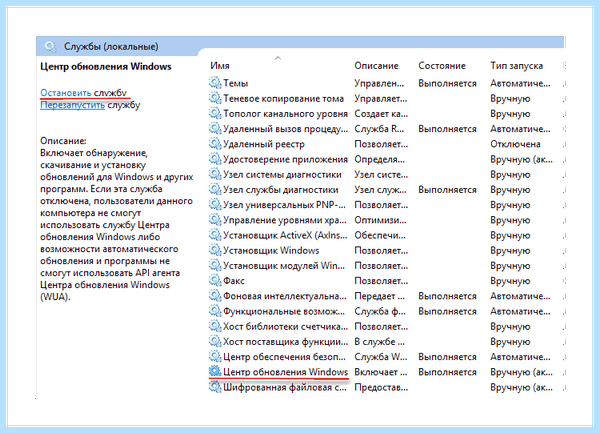Select Удостоверение приложения service
600x433 pixels.
point(285,159)
